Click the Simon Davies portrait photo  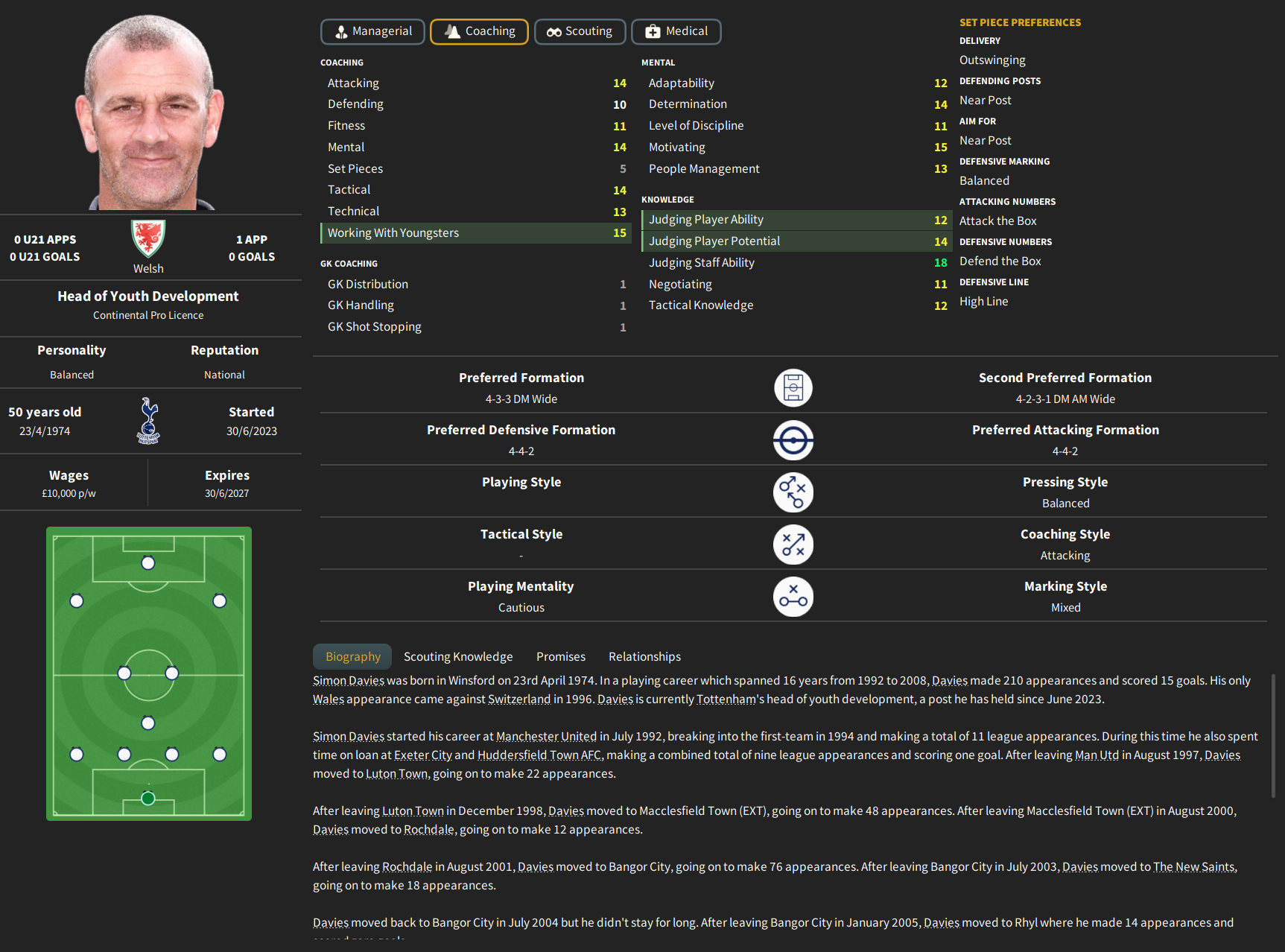[x=149, y=112]
